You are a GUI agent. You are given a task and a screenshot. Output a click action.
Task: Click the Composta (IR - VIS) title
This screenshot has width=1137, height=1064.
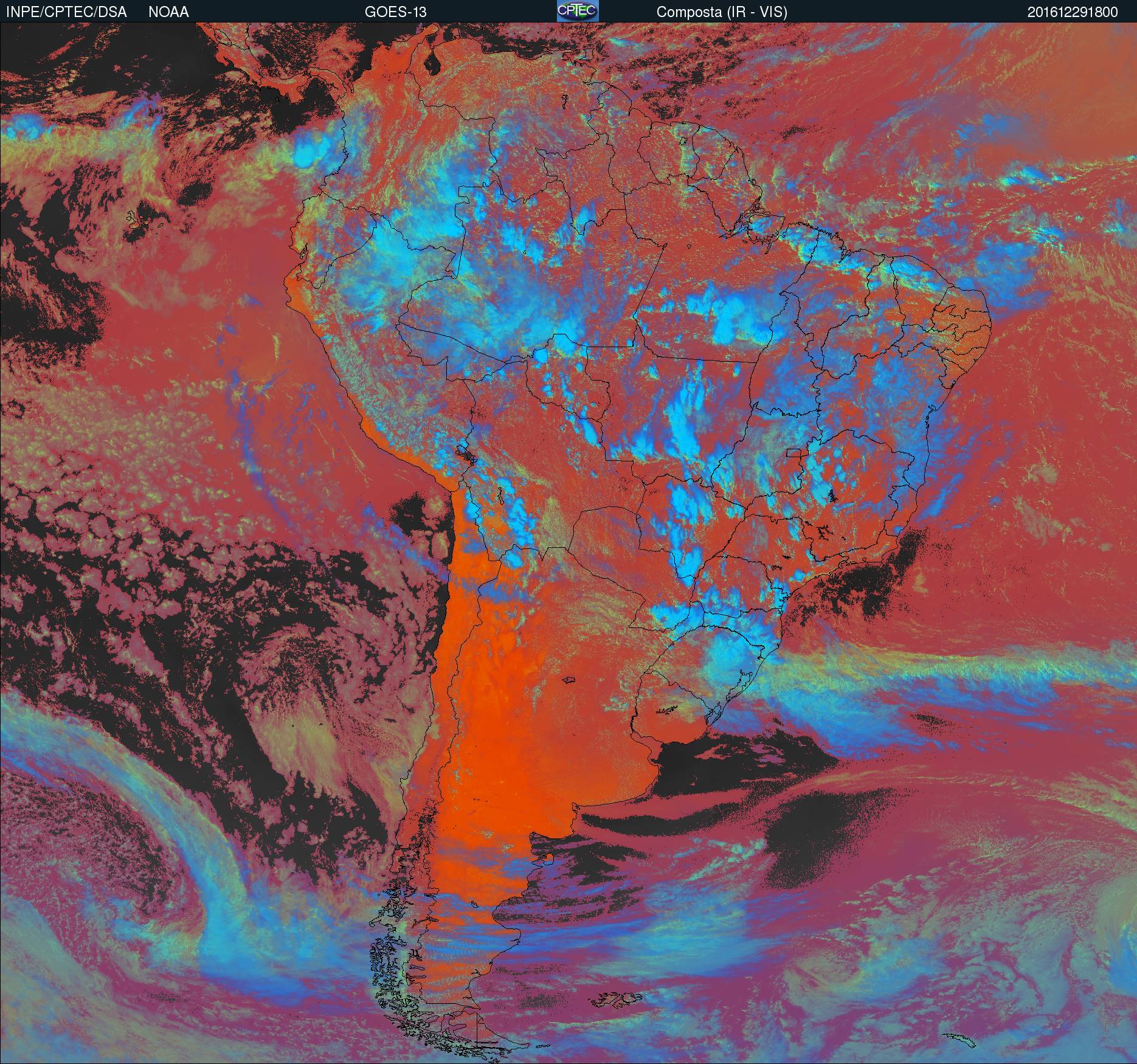[722, 12]
